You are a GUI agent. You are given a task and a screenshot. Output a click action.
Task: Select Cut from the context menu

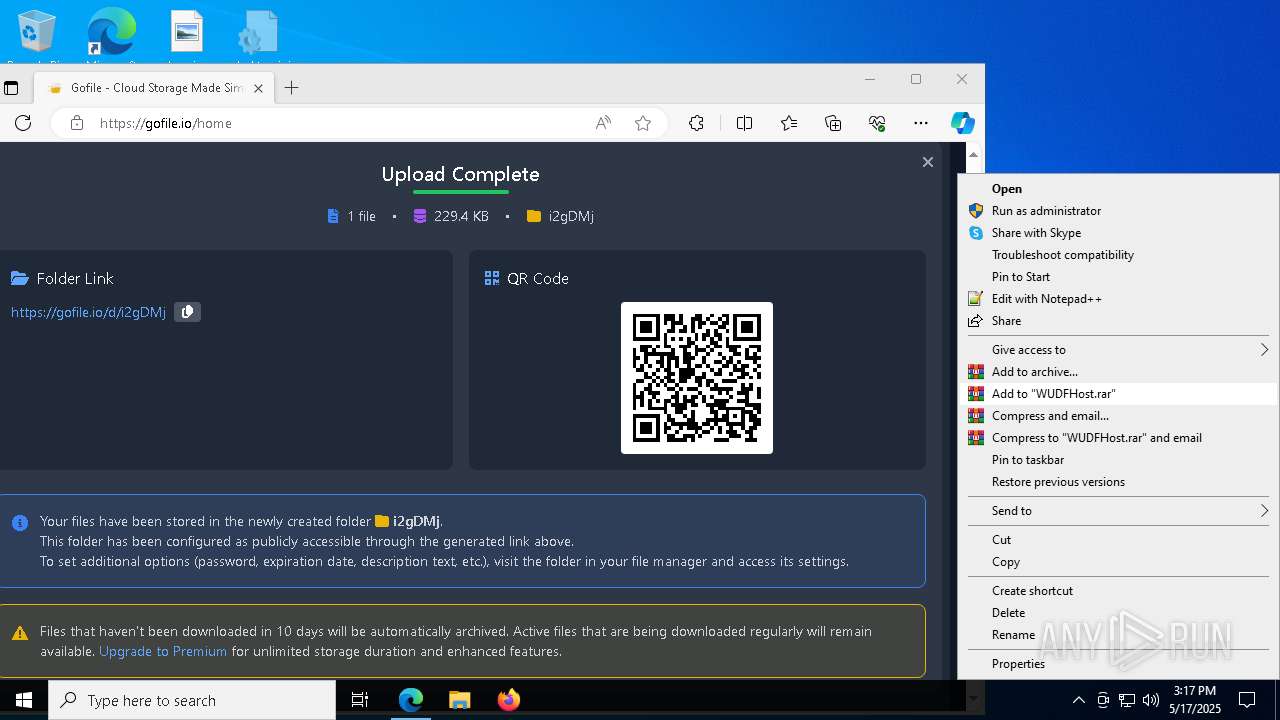pos(1118,540)
